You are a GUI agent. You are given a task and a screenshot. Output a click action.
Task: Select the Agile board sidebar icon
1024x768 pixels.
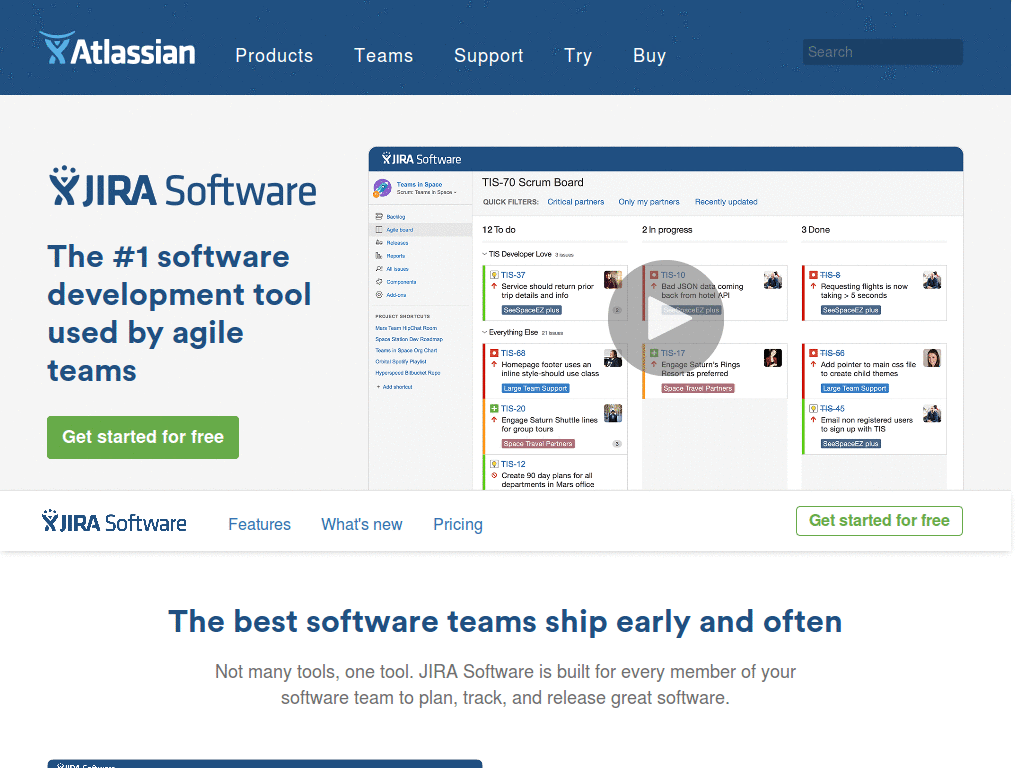coord(379,229)
